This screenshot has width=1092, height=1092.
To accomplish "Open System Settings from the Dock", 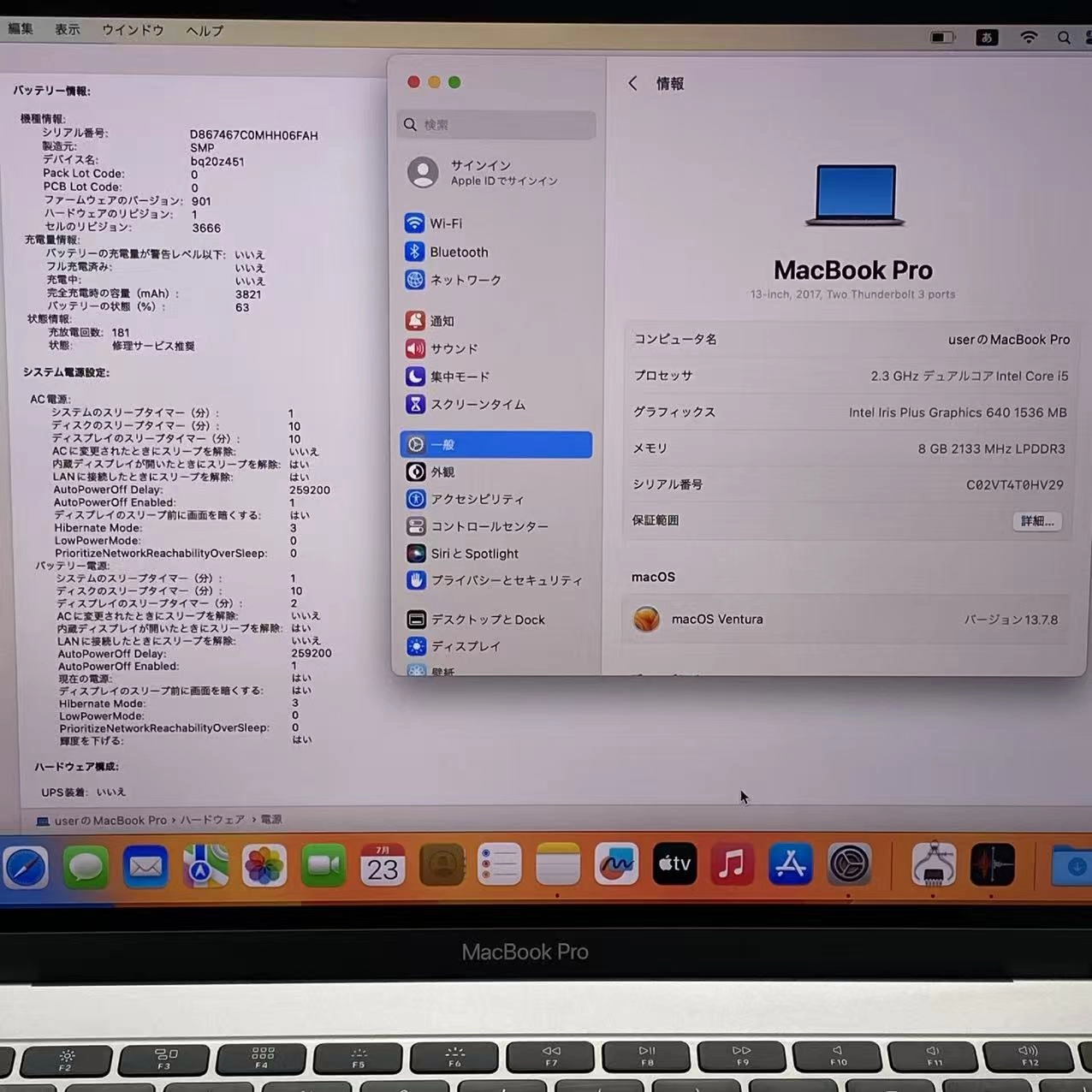I will point(849,864).
